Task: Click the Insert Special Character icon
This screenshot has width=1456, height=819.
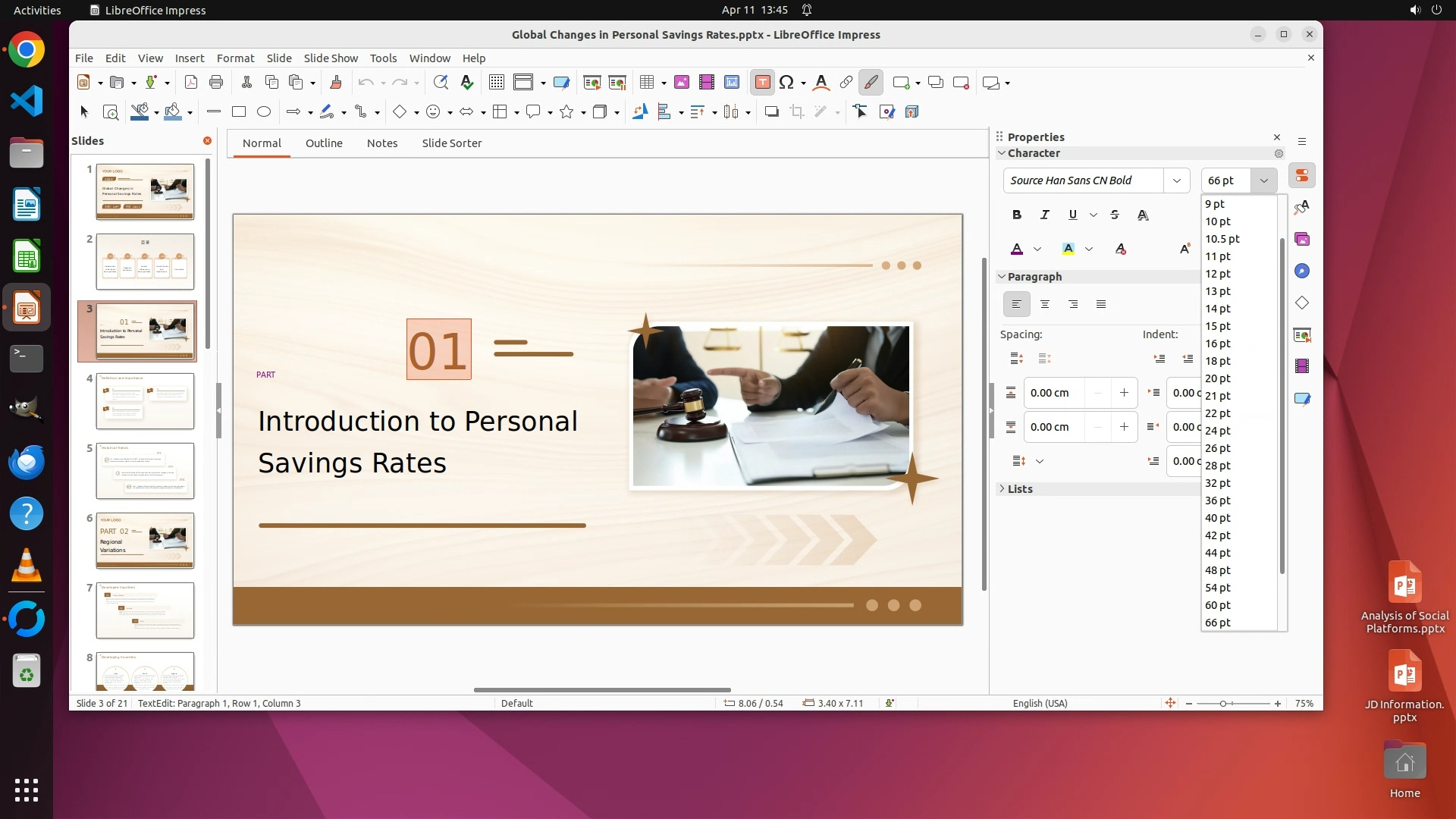Action: (786, 83)
